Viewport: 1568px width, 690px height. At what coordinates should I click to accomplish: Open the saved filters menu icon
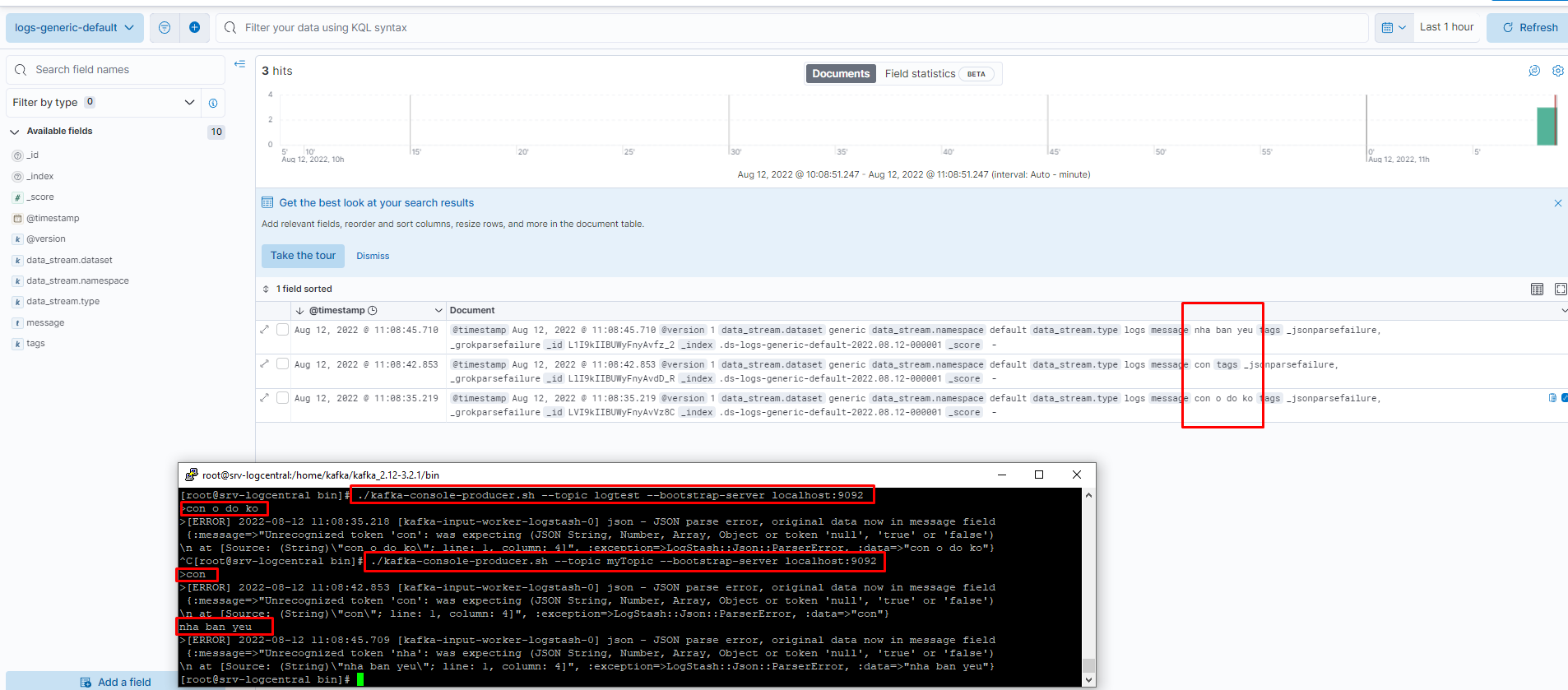(165, 28)
